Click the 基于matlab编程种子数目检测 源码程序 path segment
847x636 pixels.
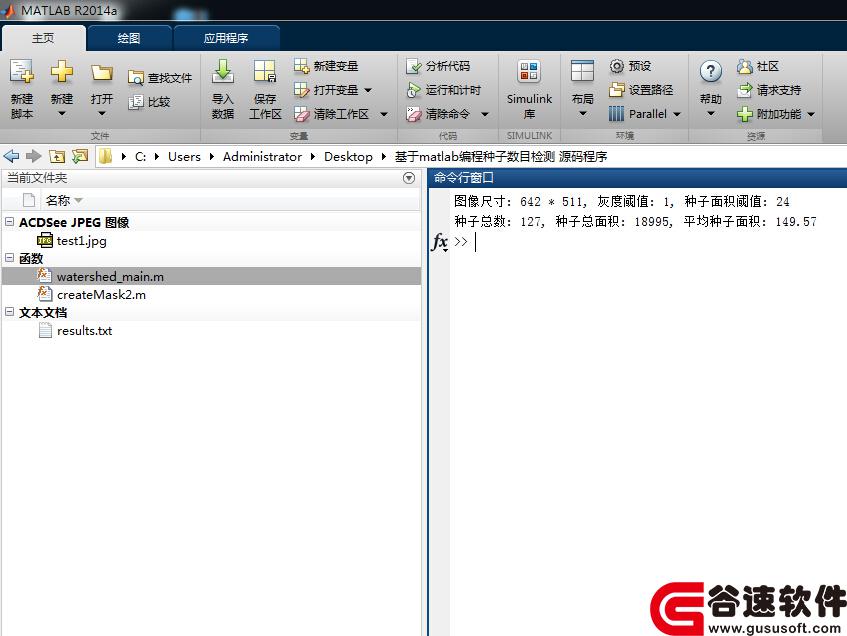coord(501,157)
